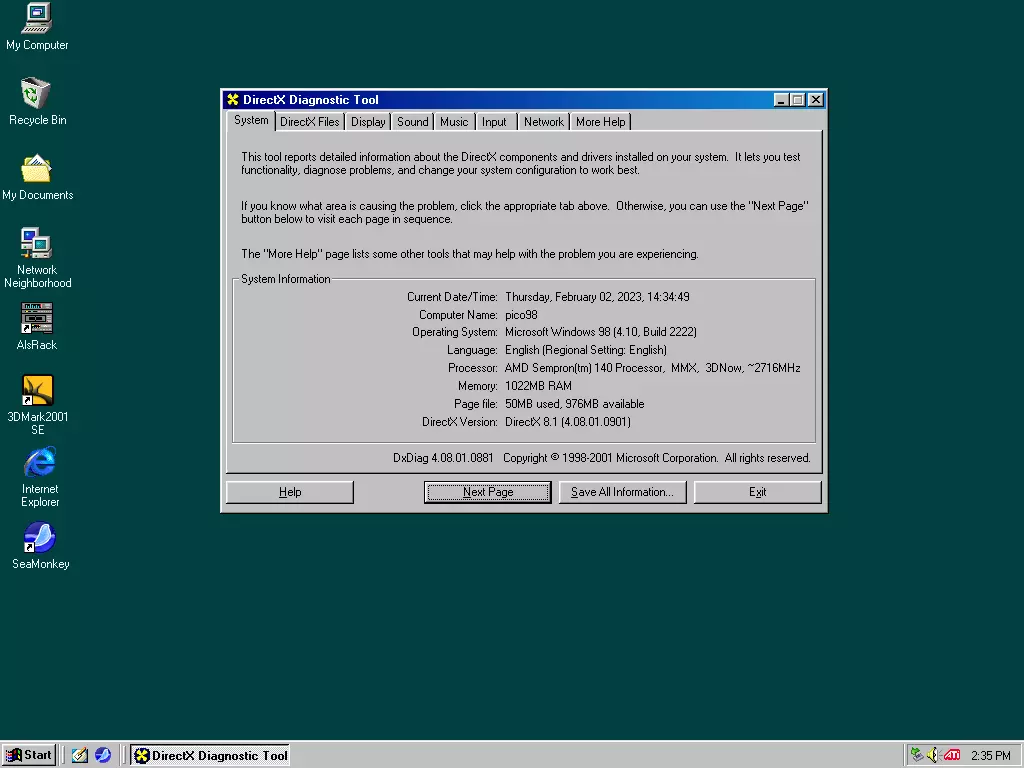This screenshot has height=768, width=1024.
Task: Click the network tray icon beside the speaker
Action: tap(917, 755)
